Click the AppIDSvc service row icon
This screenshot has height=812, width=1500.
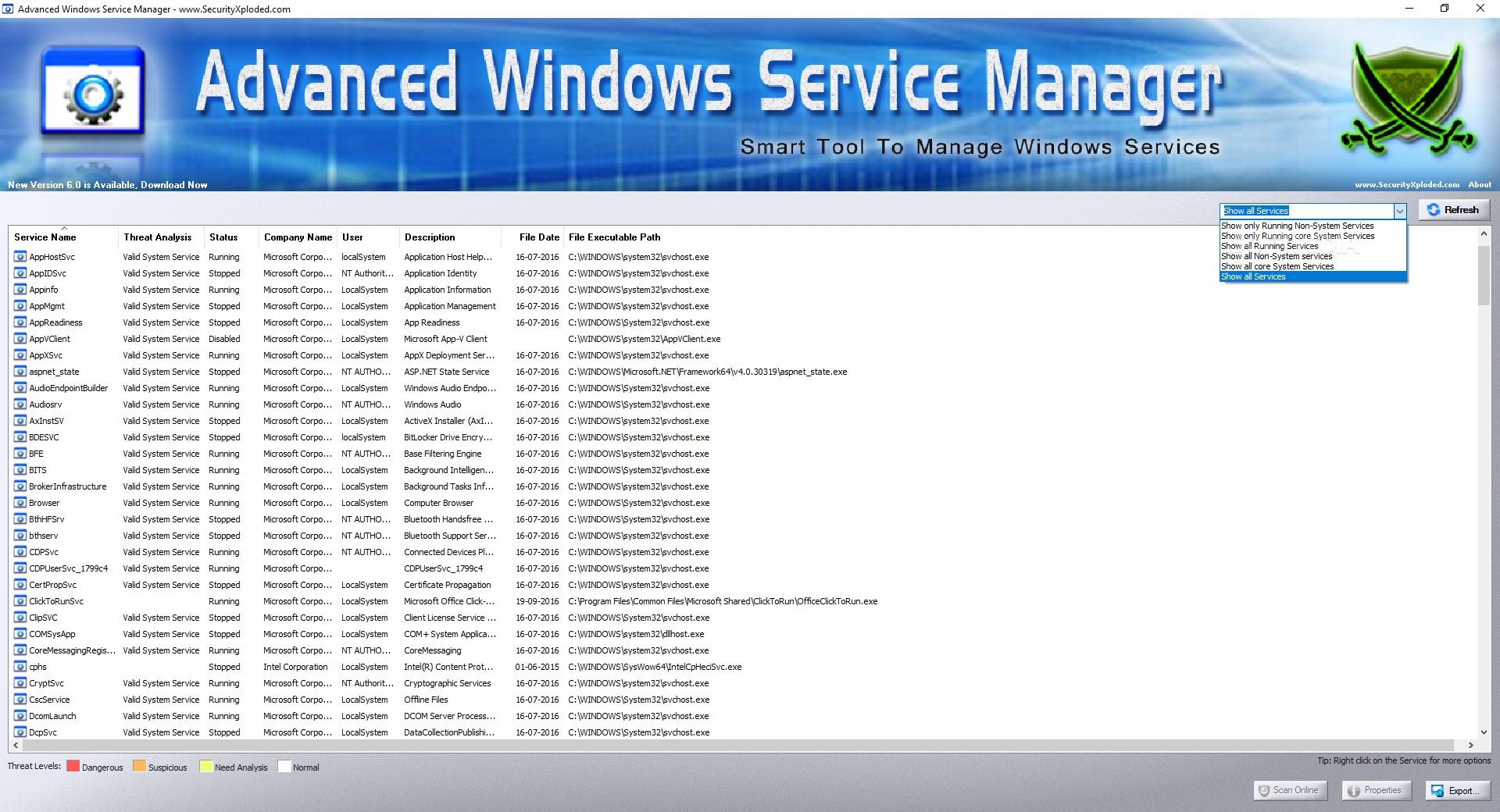point(20,272)
